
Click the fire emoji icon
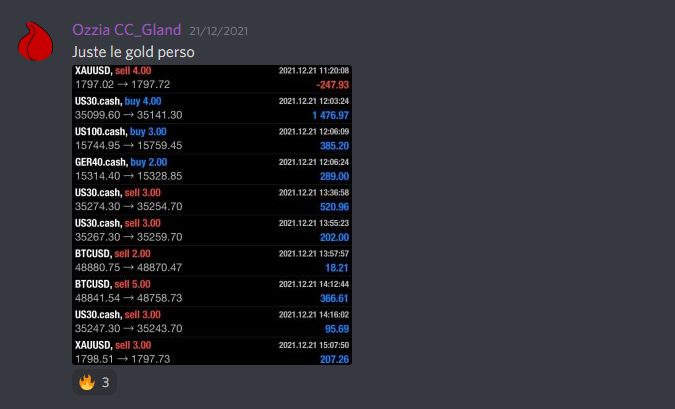click(x=87, y=382)
